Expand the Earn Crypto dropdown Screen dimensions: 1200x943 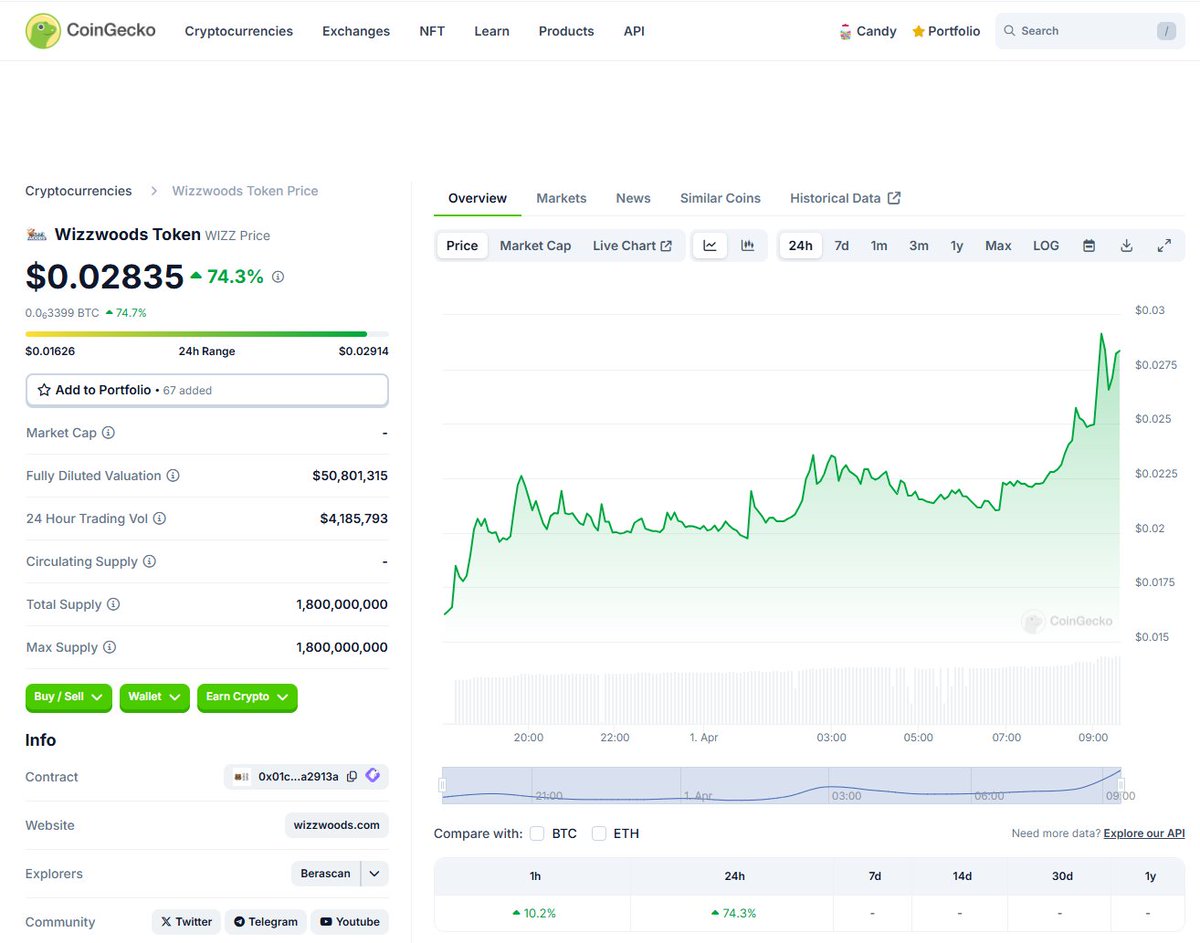tap(247, 697)
